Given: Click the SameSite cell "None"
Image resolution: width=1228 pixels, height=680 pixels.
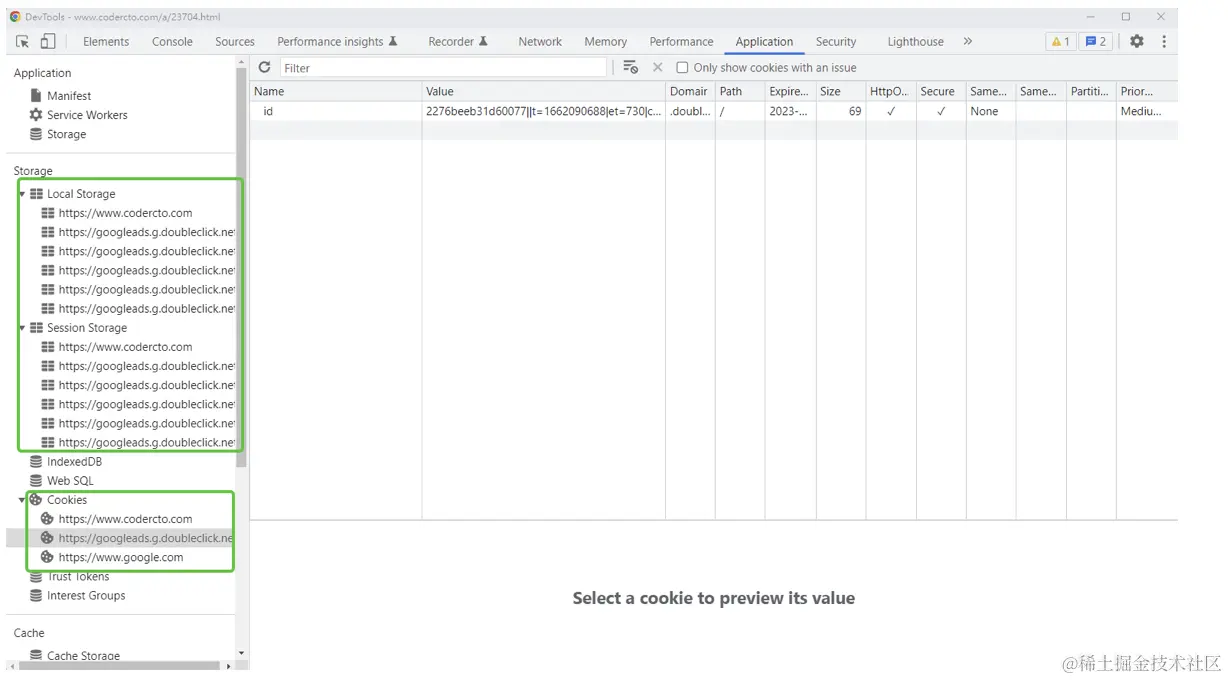Looking at the screenshot, I should (984, 111).
